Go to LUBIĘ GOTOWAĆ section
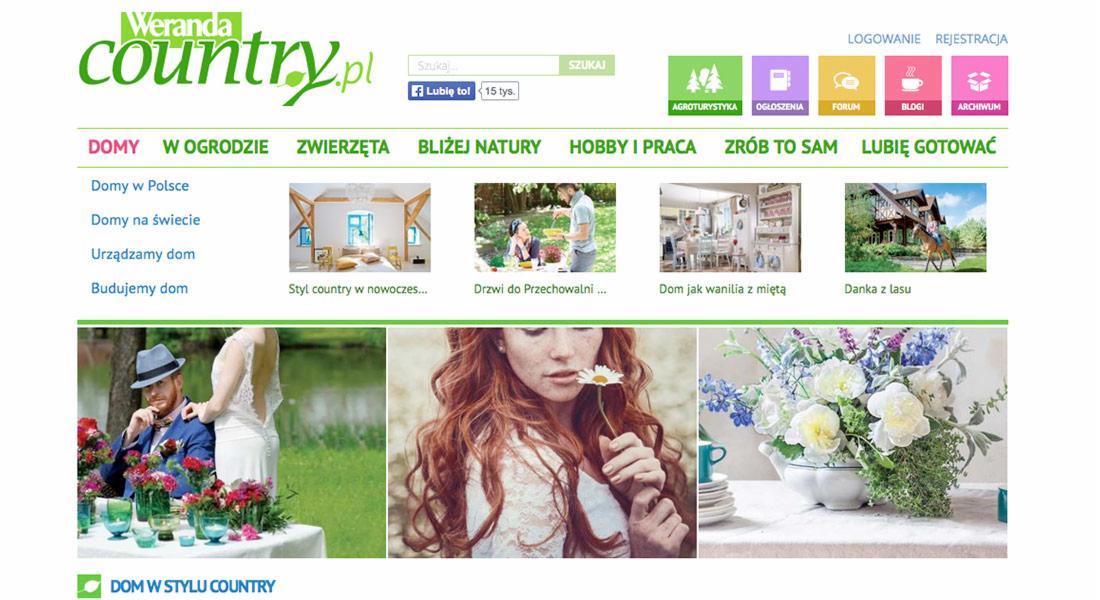 [x=928, y=147]
